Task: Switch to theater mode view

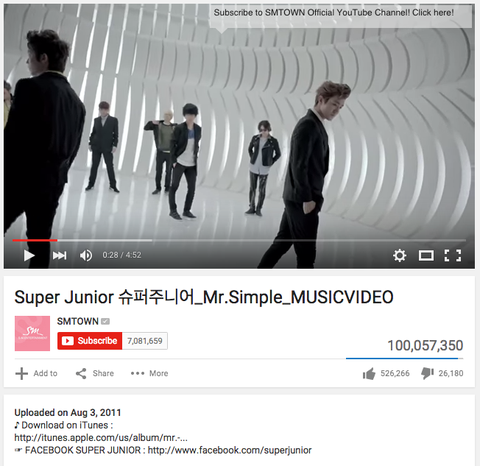Action: (426, 256)
